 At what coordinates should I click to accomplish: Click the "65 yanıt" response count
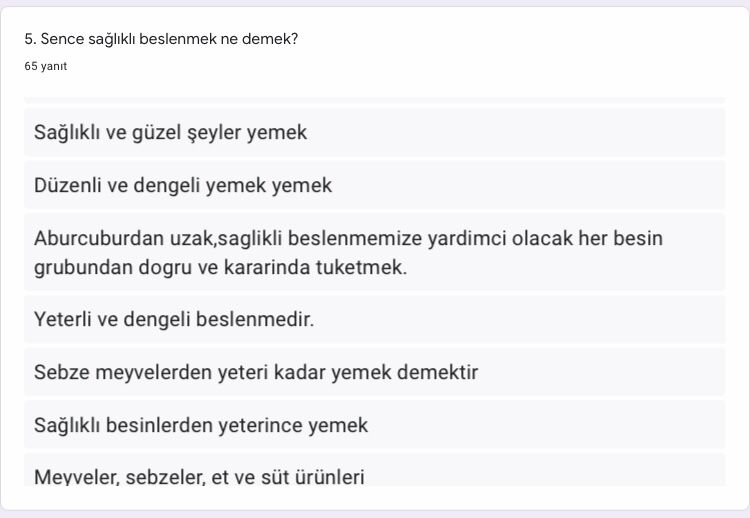click(x=45, y=66)
